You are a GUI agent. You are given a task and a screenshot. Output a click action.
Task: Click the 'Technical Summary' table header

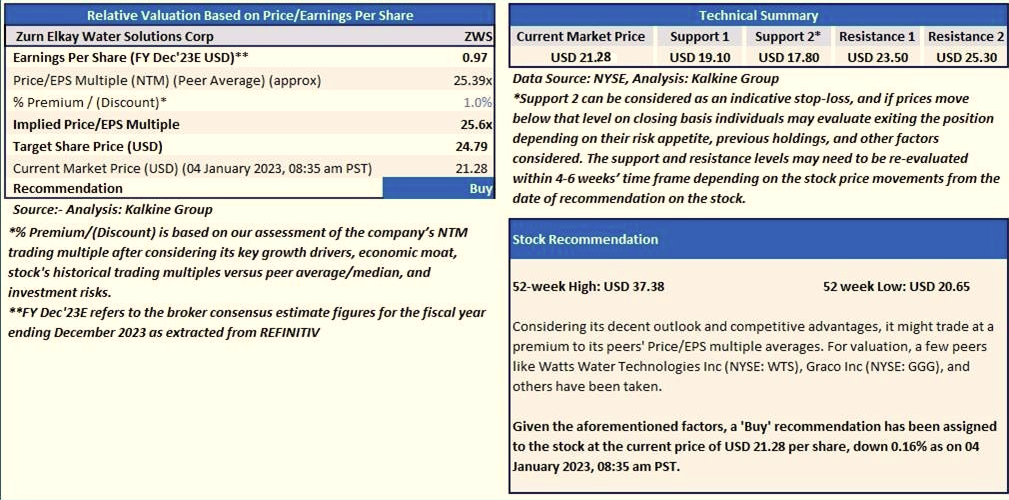(x=758, y=15)
